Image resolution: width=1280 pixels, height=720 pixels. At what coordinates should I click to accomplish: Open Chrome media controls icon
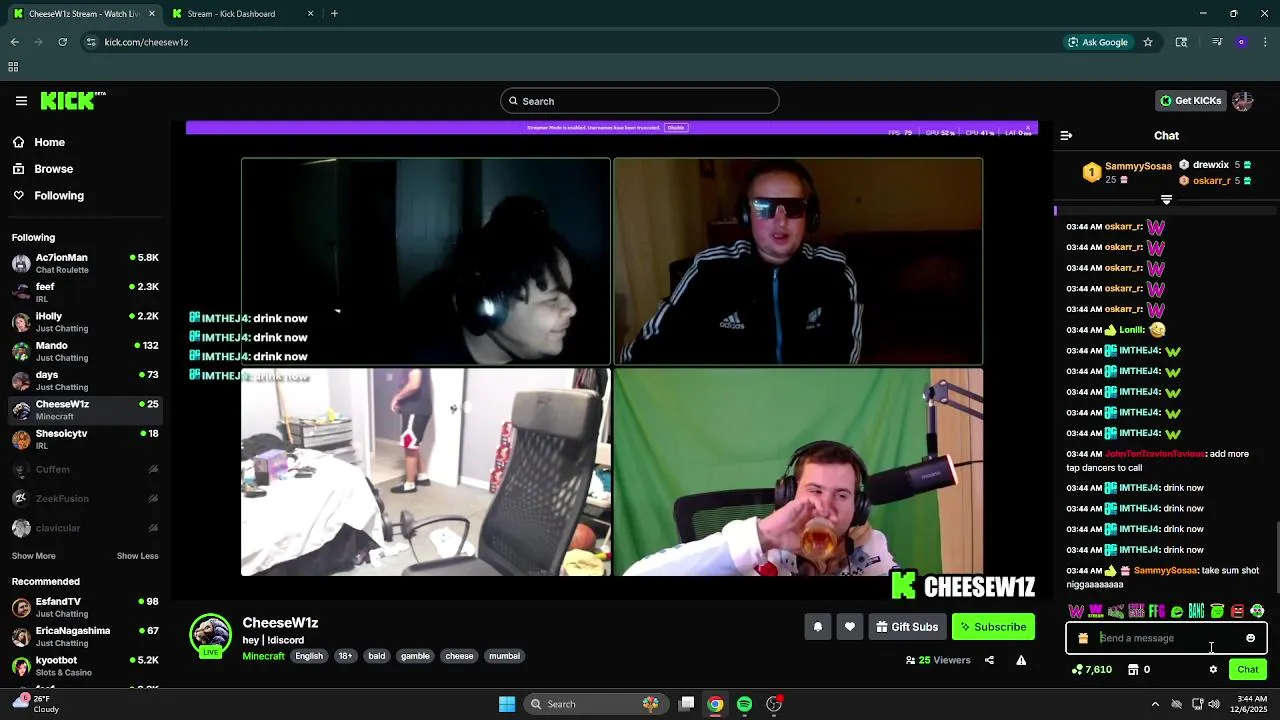coord(1217,42)
